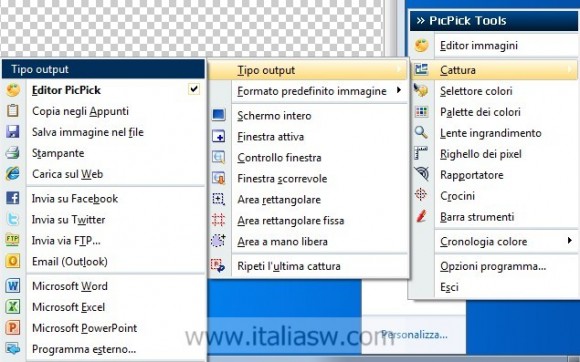This screenshot has height=362, width=580.
Task: Click the Righello dei pixel ruler icon
Action: click(421, 153)
